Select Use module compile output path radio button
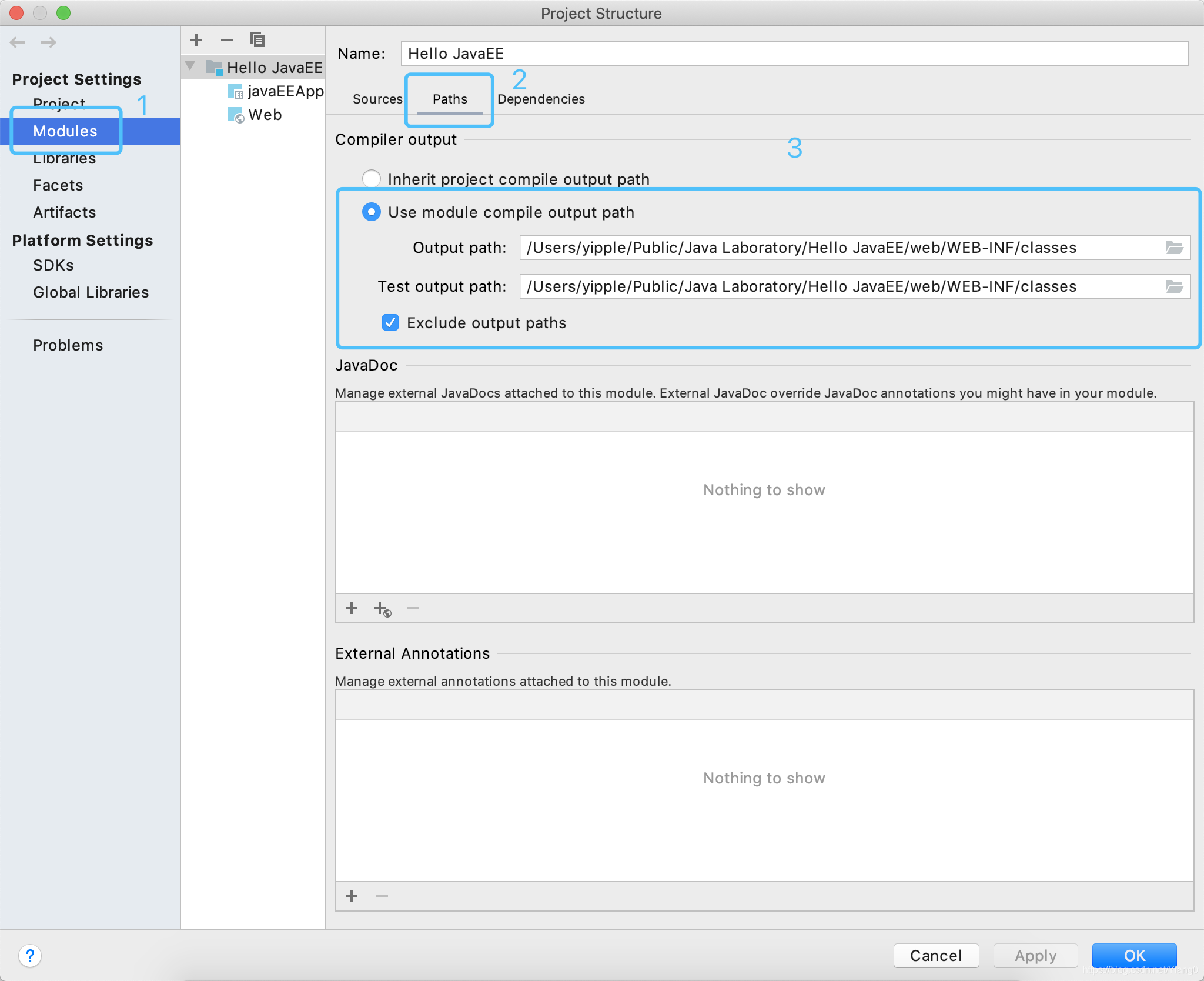Screen dimensions: 1204x981 pyautogui.click(x=371, y=210)
